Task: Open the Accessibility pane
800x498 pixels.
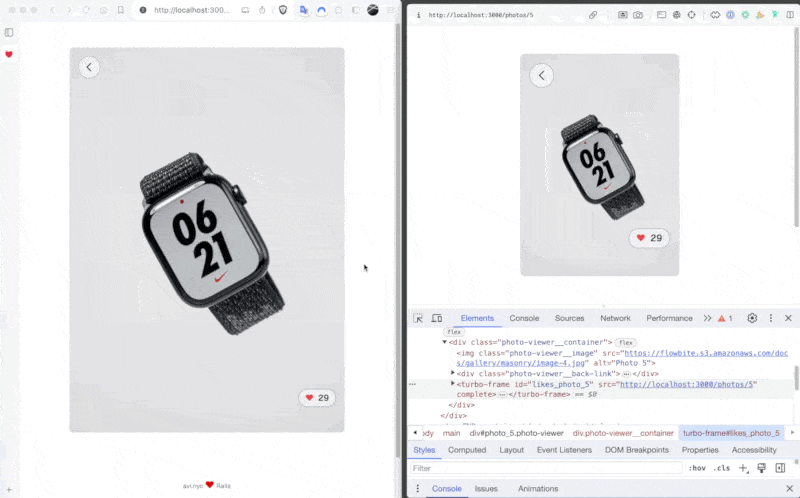Action: (x=754, y=450)
